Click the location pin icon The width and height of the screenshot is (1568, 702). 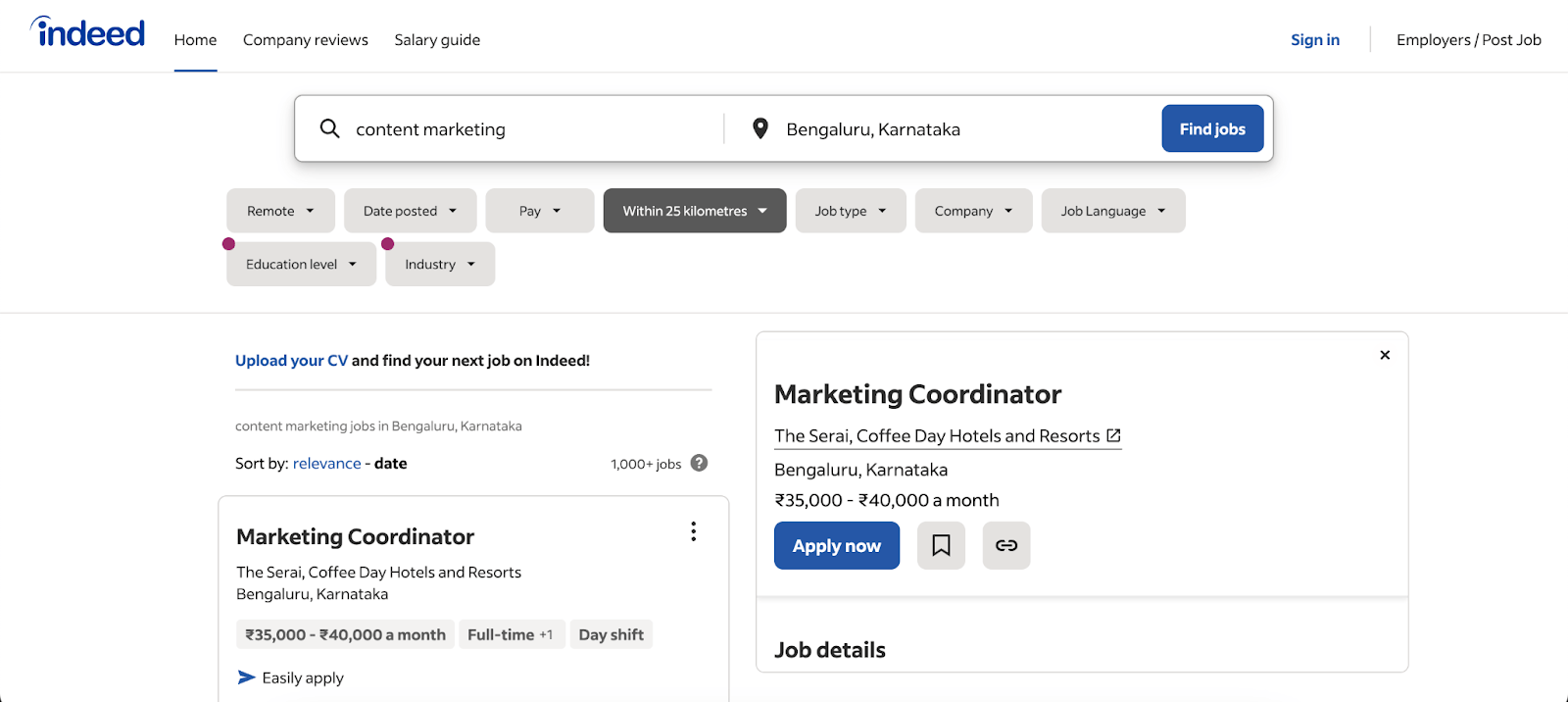759,128
